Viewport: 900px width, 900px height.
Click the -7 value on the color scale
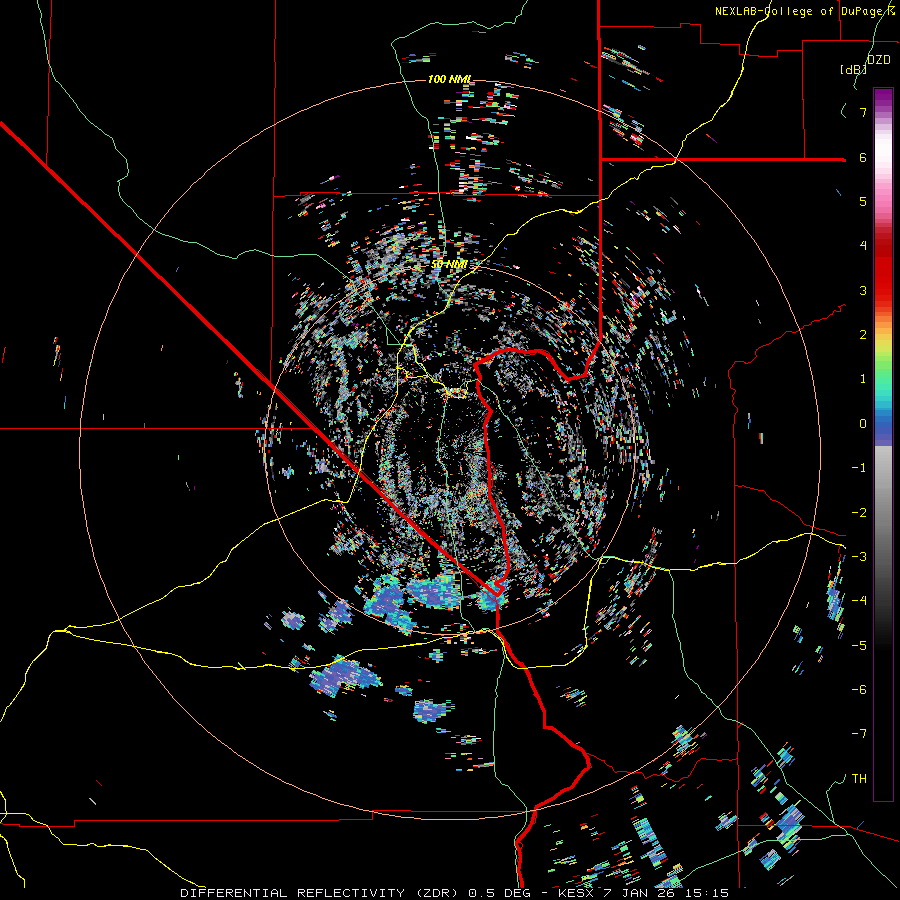859,734
